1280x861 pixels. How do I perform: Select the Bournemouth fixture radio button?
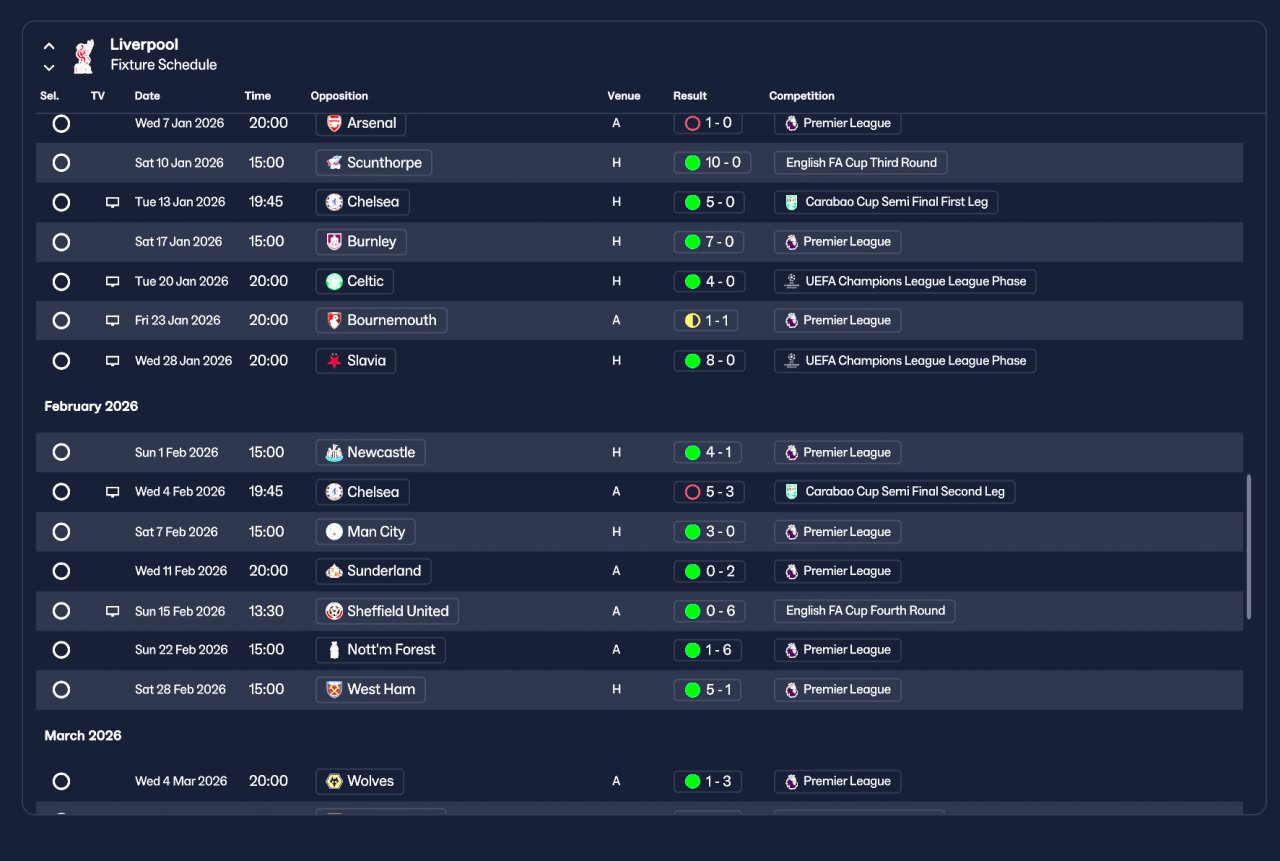click(x=61, y=321)
